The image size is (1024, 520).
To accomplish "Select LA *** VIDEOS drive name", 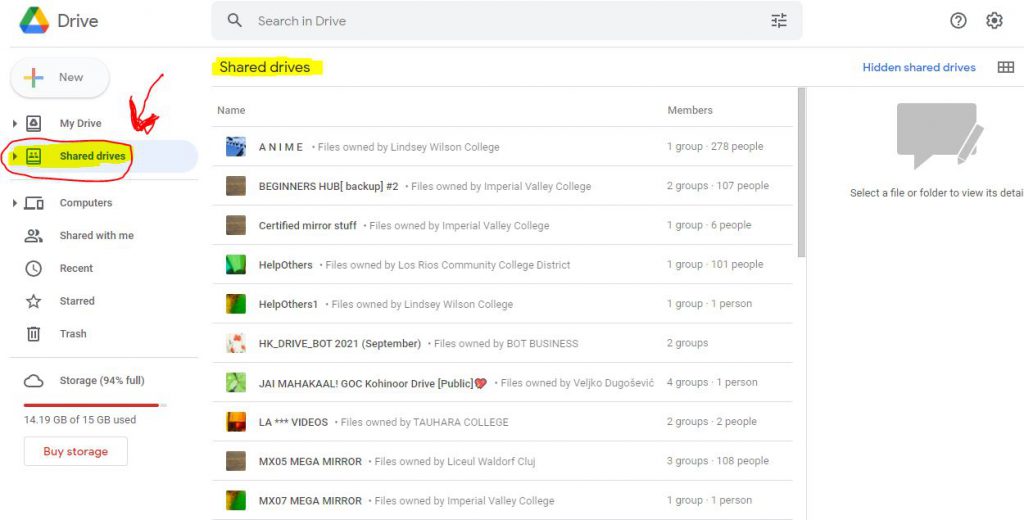I will (293, 422).
